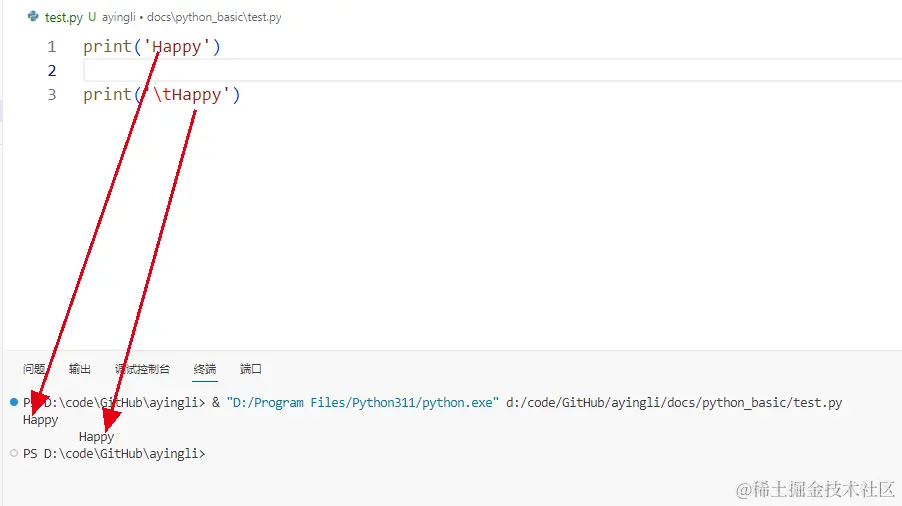Click the print('\tHappy') code on line 3
The width and height of the screenshot is (902, 506).
(x=162, y=94)
